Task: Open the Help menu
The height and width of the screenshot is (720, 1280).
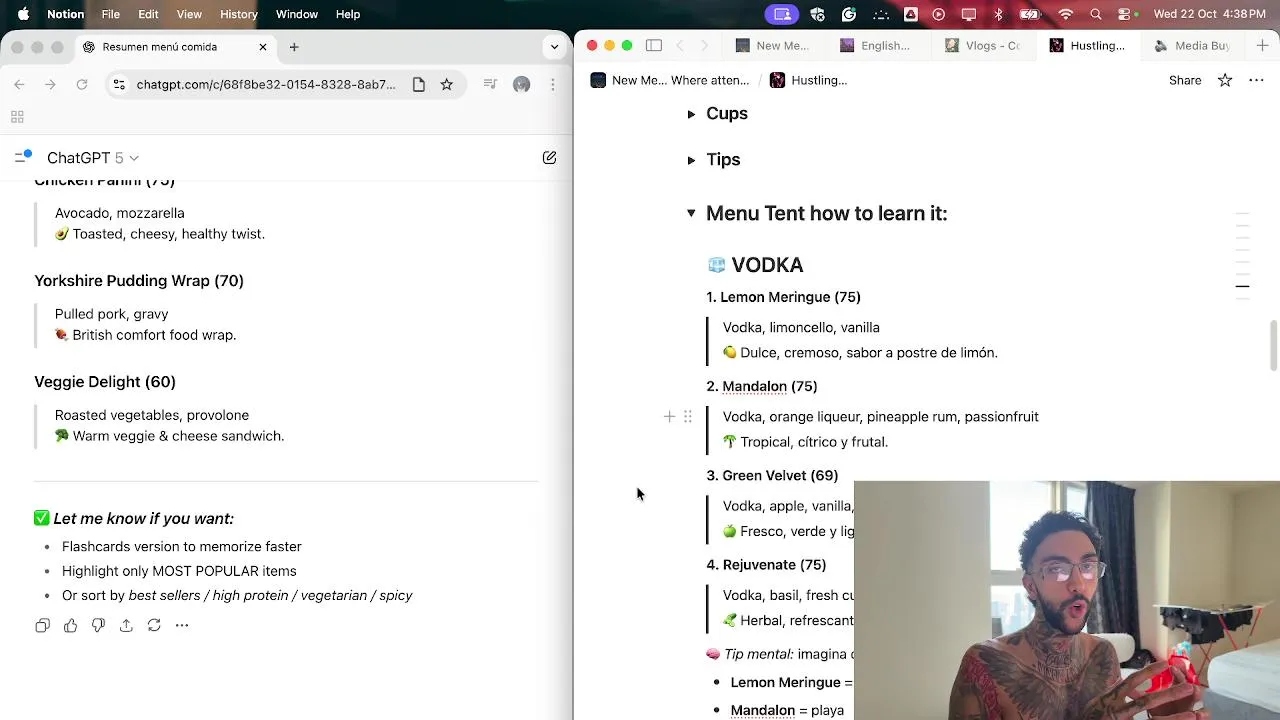Action: point(348,14)
